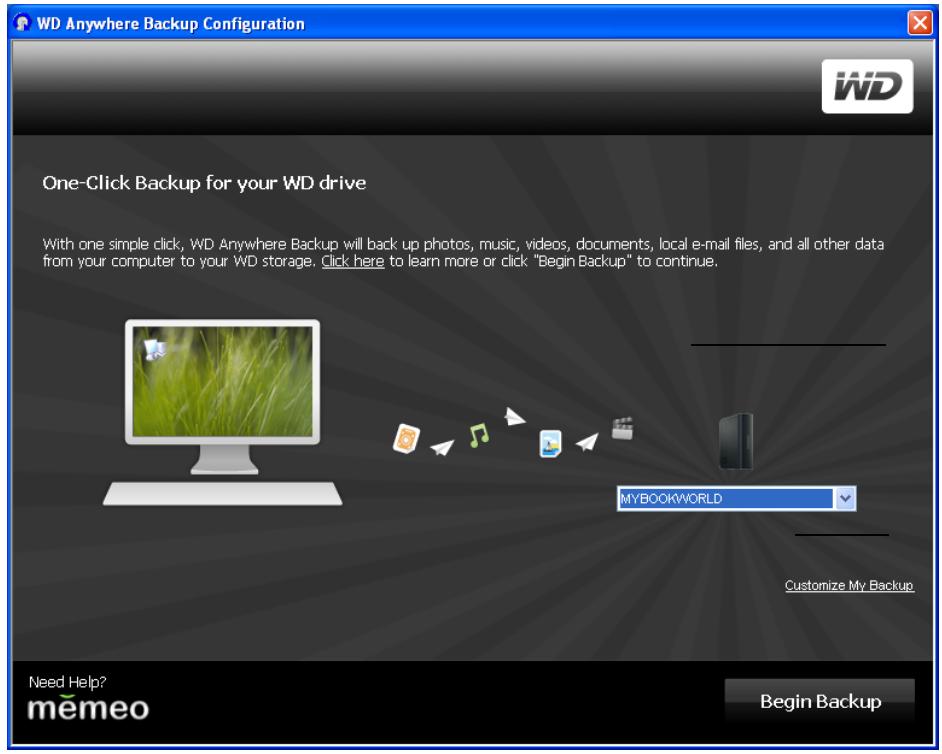Image resolution: width=942 pixels, height=754 pixels.
Task: Click the title bar application icon
Action: click(x=22, y=23)
